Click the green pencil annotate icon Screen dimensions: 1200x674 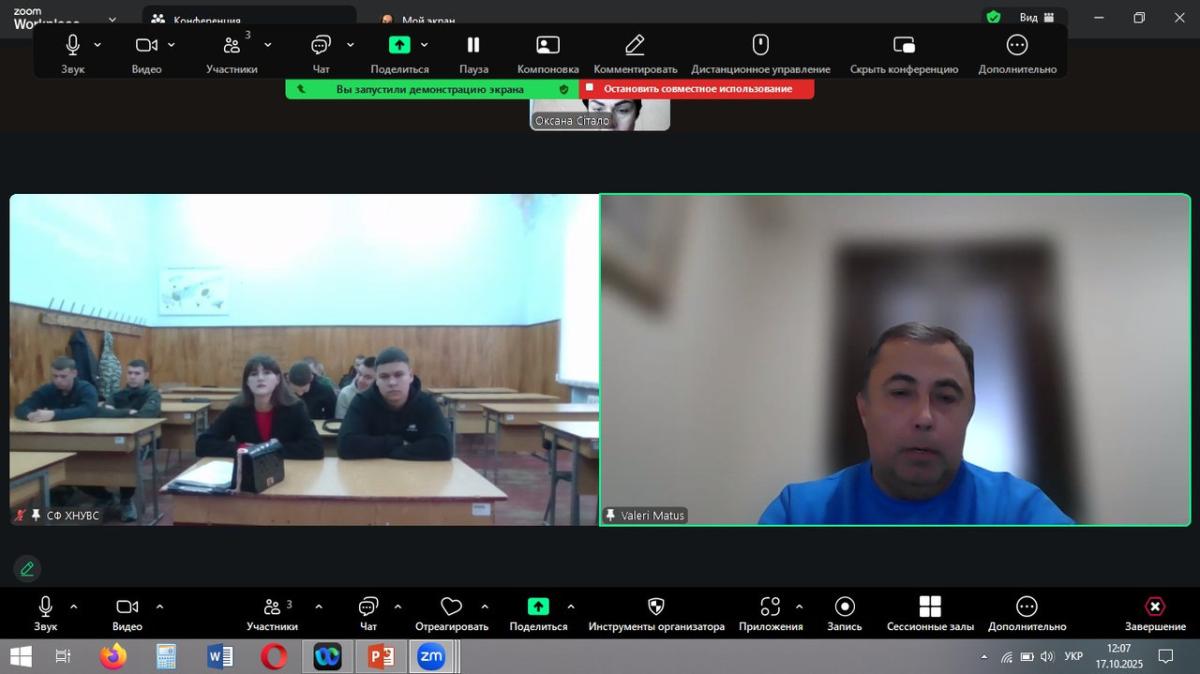coord(27,568)
